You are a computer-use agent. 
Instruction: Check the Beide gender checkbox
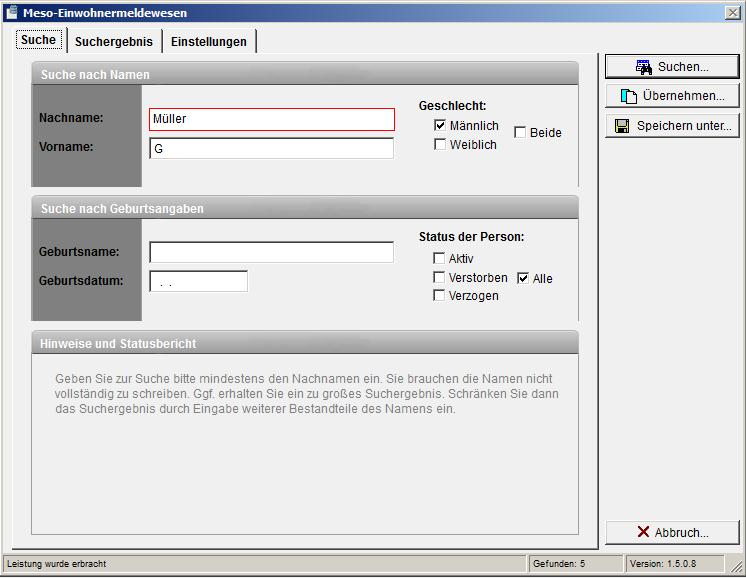tap(520, 132)
